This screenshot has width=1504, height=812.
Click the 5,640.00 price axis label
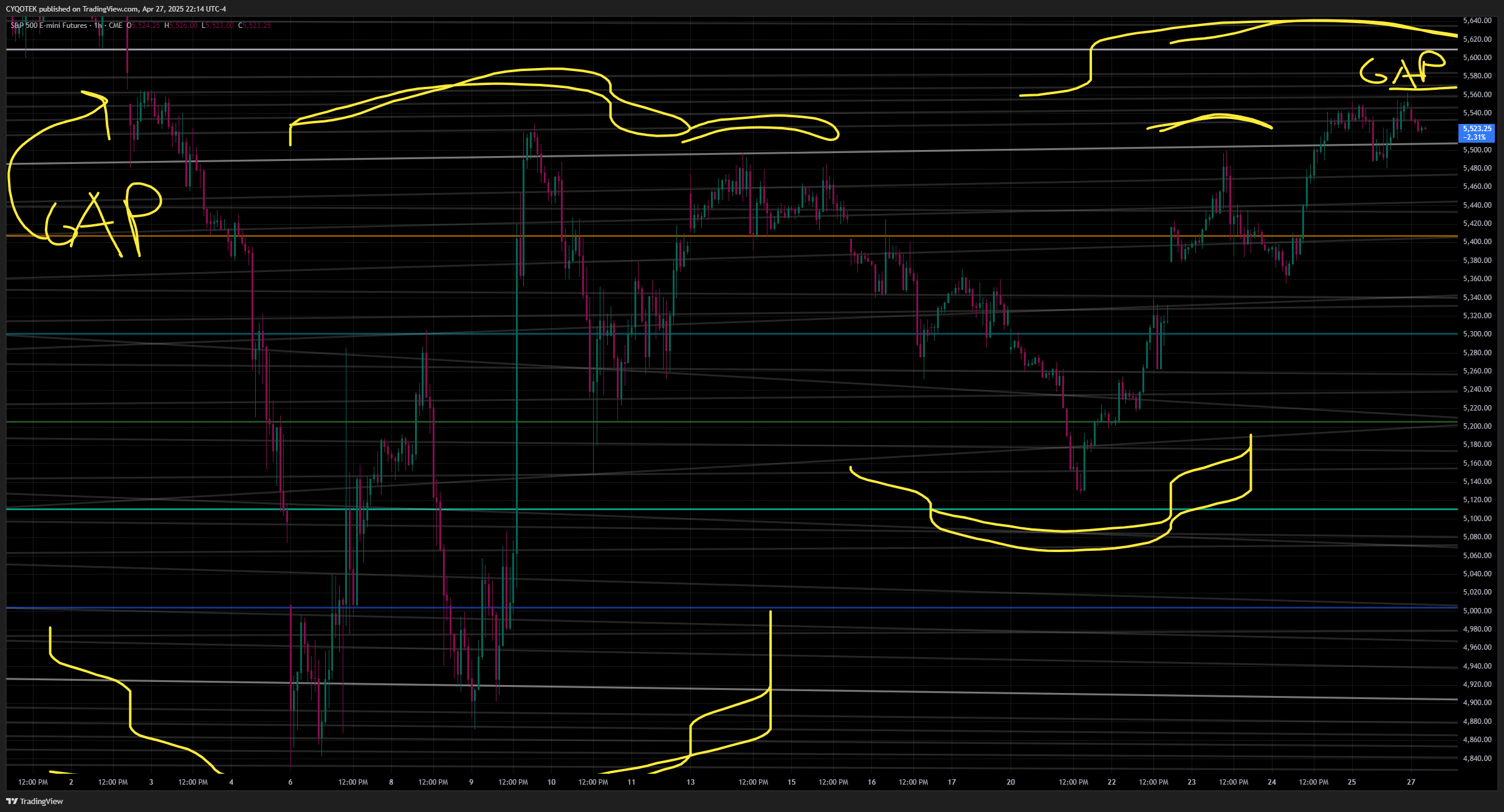1477,21
